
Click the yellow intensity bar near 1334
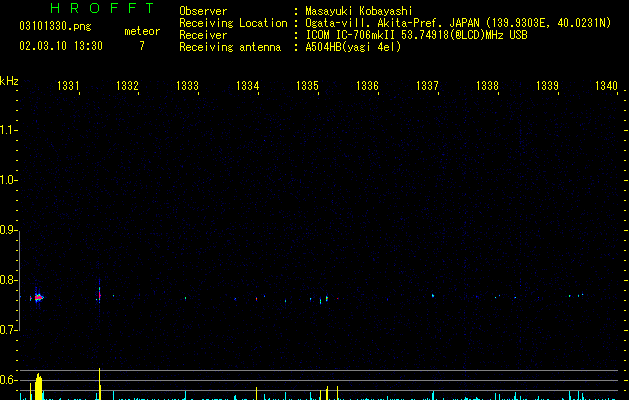pyautogui.click(x=256, y=393)
